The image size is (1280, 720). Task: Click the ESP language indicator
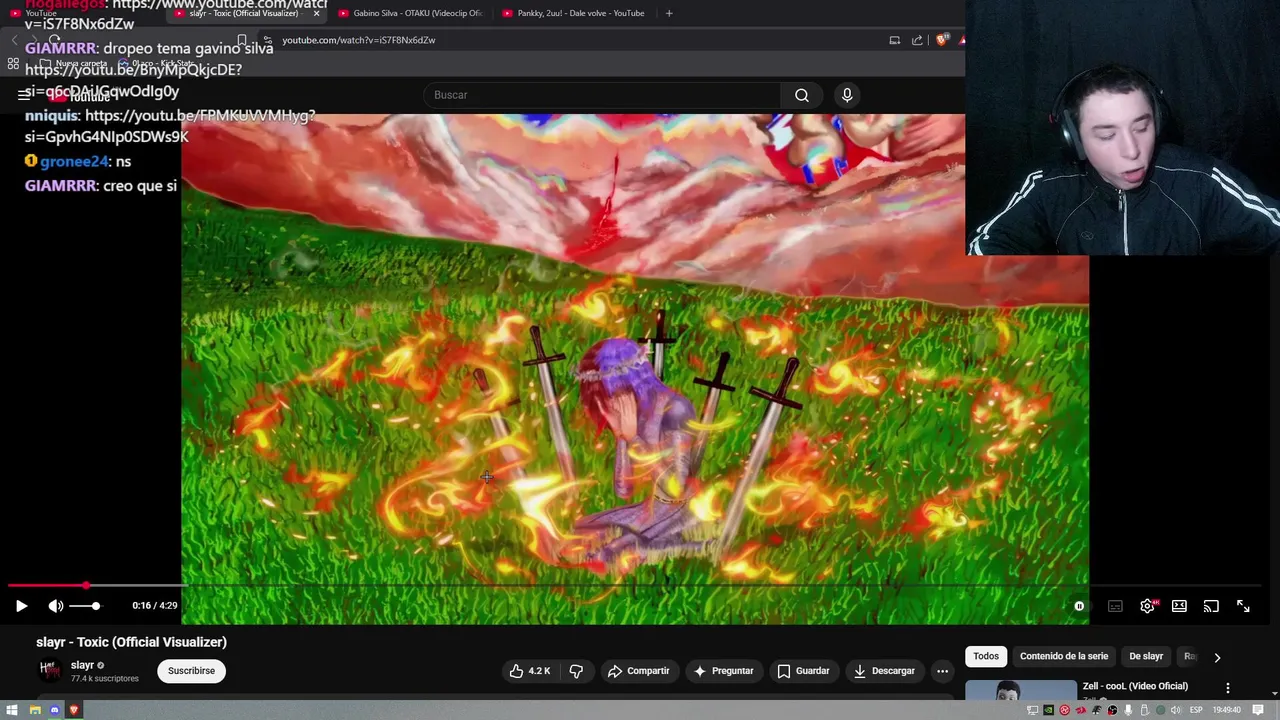1196,710
